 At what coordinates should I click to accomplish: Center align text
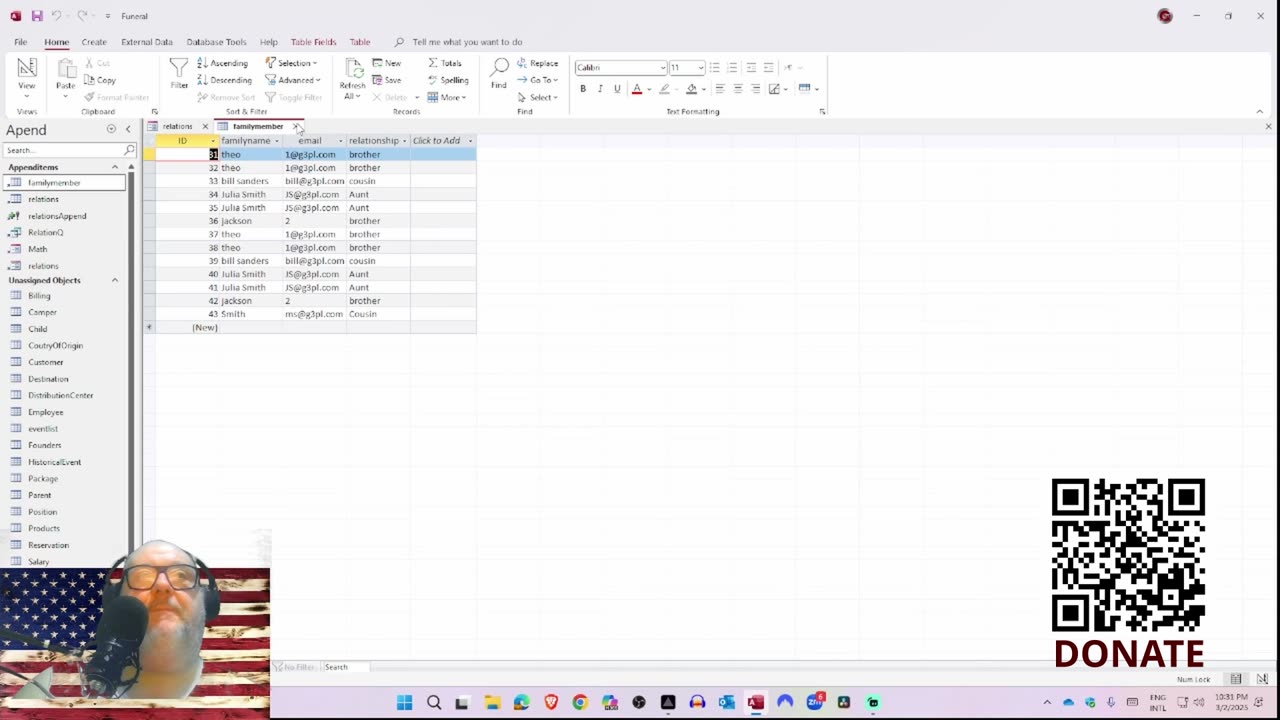(x=738, y=89)
